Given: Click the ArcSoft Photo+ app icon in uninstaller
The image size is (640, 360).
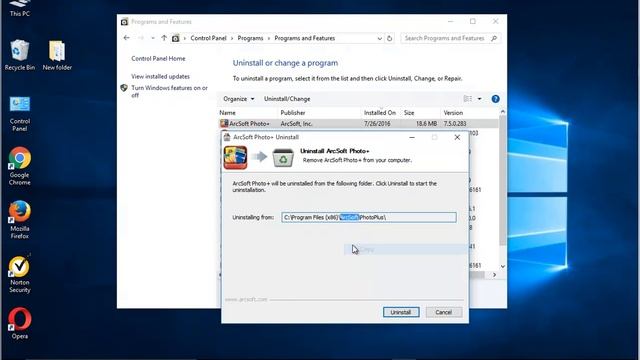Looking at the screenshot, I should [236, 157].
